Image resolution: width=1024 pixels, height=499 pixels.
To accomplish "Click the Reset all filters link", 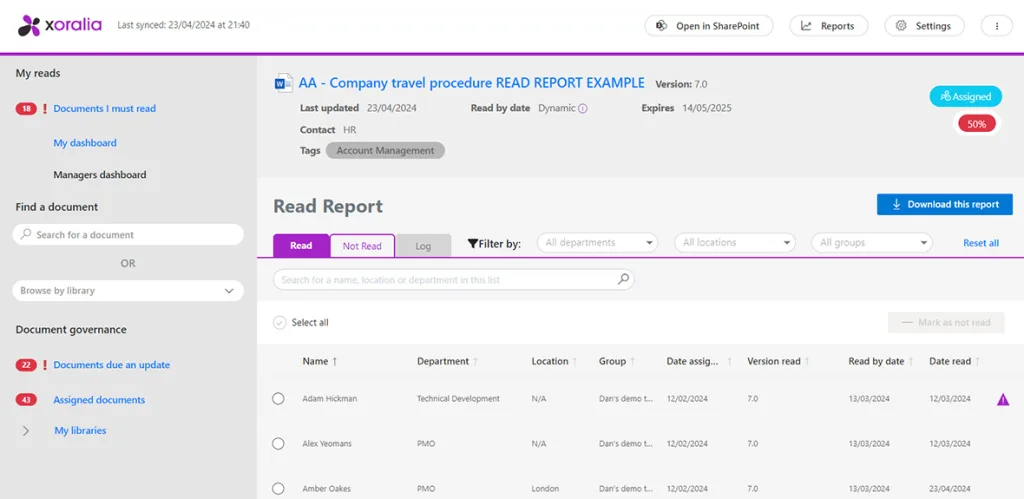I will [x=980, y=243].
